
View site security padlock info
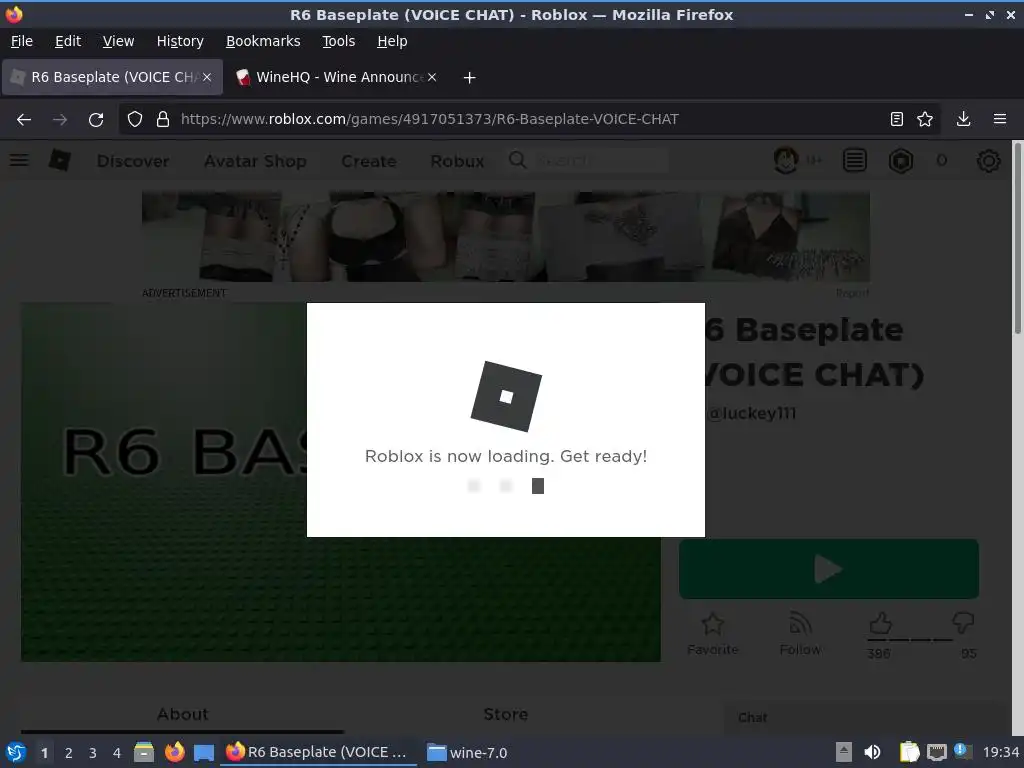tap(163, 119)
